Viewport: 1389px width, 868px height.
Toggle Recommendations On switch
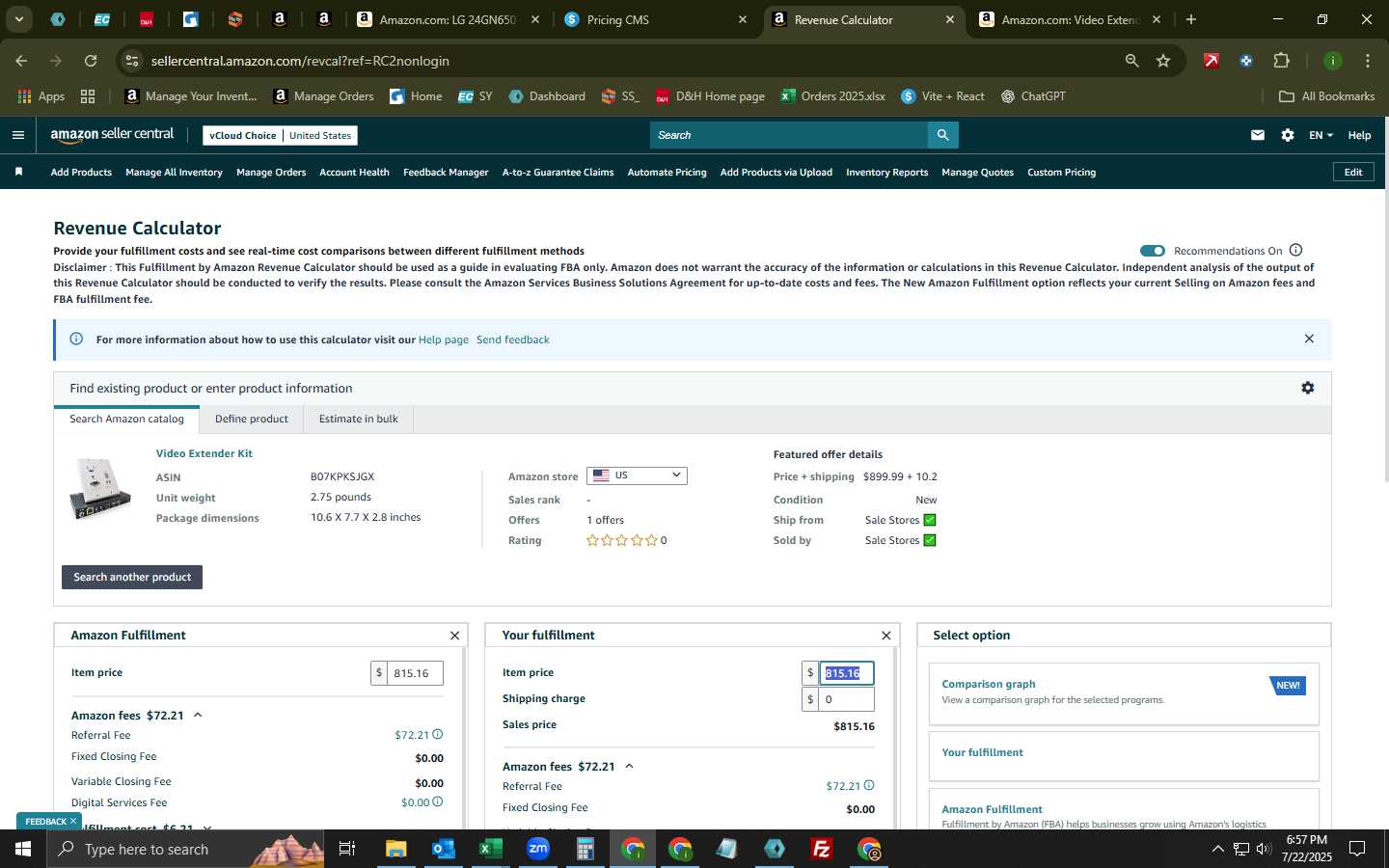click(1153, 251)
